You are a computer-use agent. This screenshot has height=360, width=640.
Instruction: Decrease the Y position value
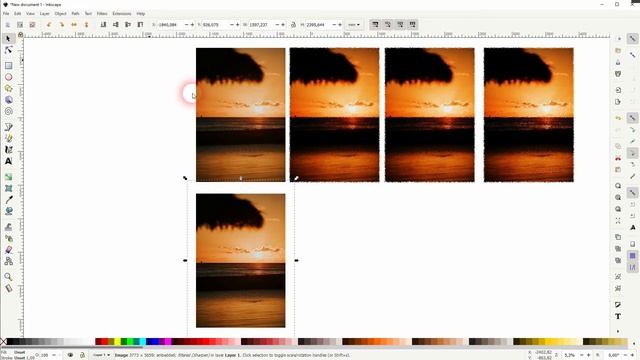(231, 25)
